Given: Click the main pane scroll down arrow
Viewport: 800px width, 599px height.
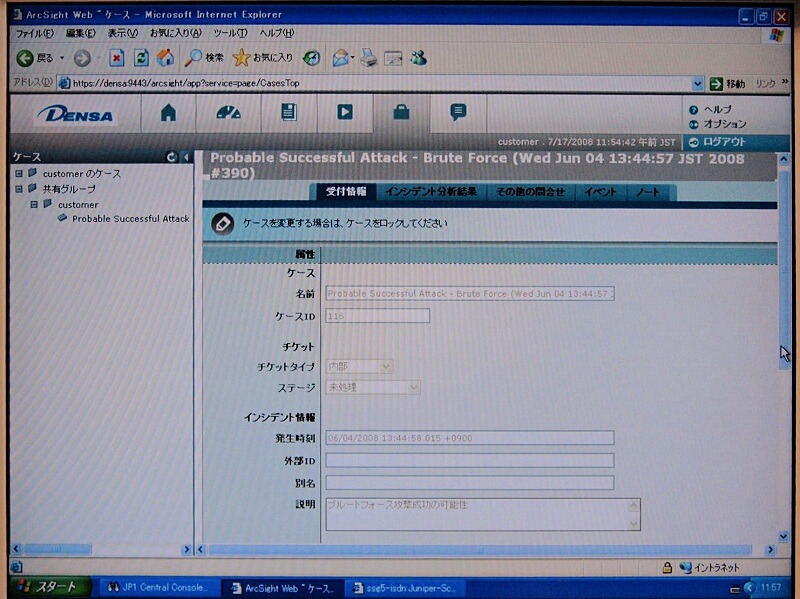Looking at the screenshot, I should 784,536.
